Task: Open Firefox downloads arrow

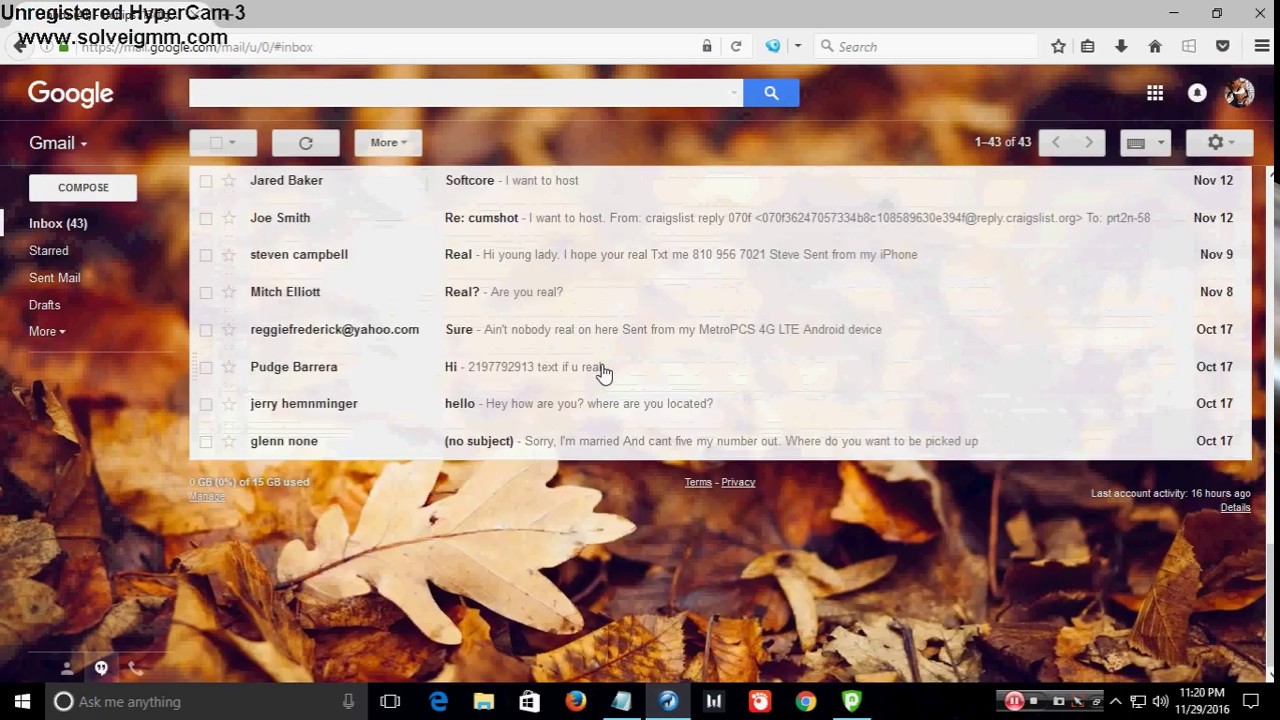Action: pos(1121,46)
